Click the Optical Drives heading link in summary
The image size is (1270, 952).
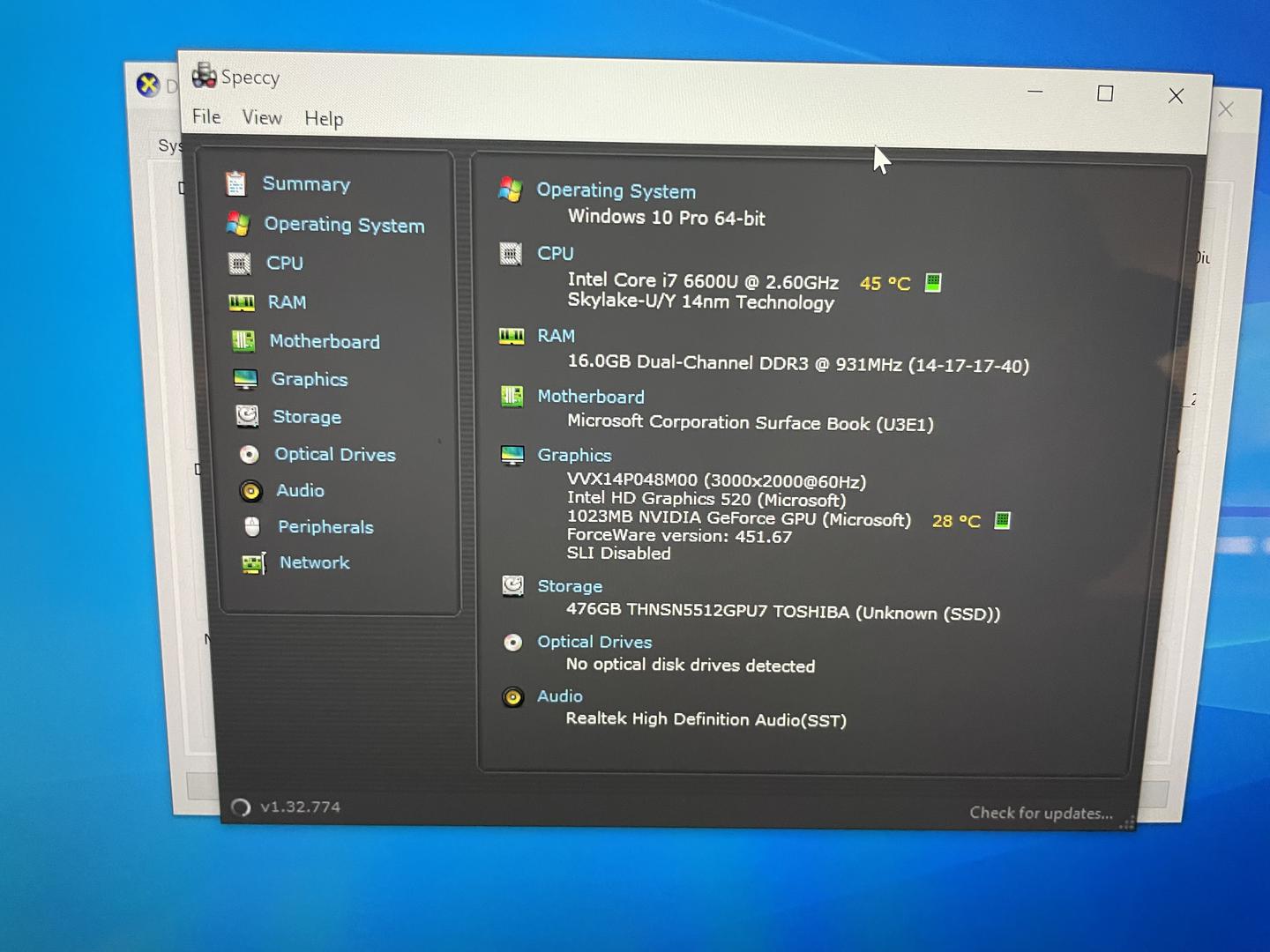(x=595, y=642)
